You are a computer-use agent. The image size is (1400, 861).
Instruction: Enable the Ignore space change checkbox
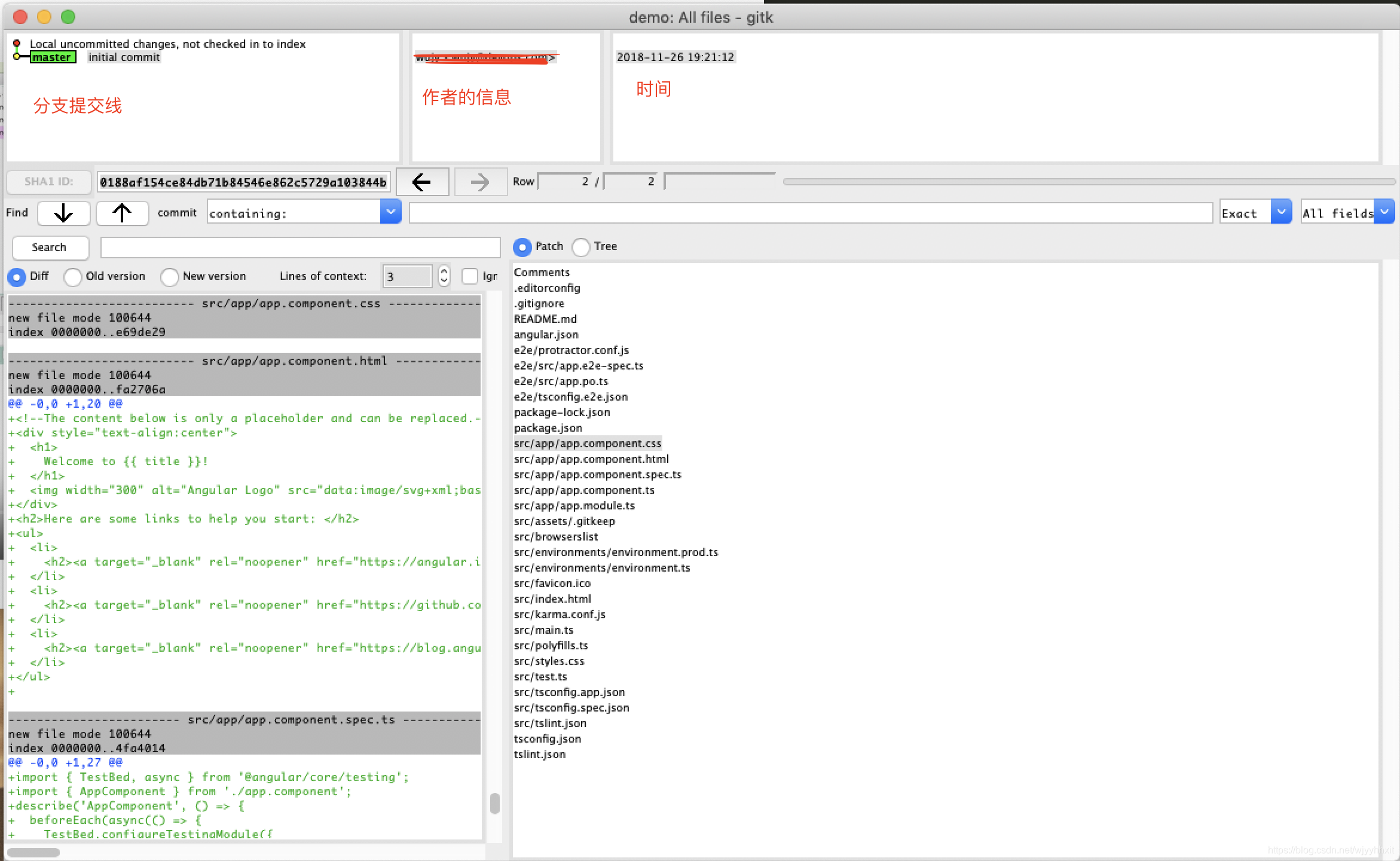pyautogui.click(x=470, y=276)
